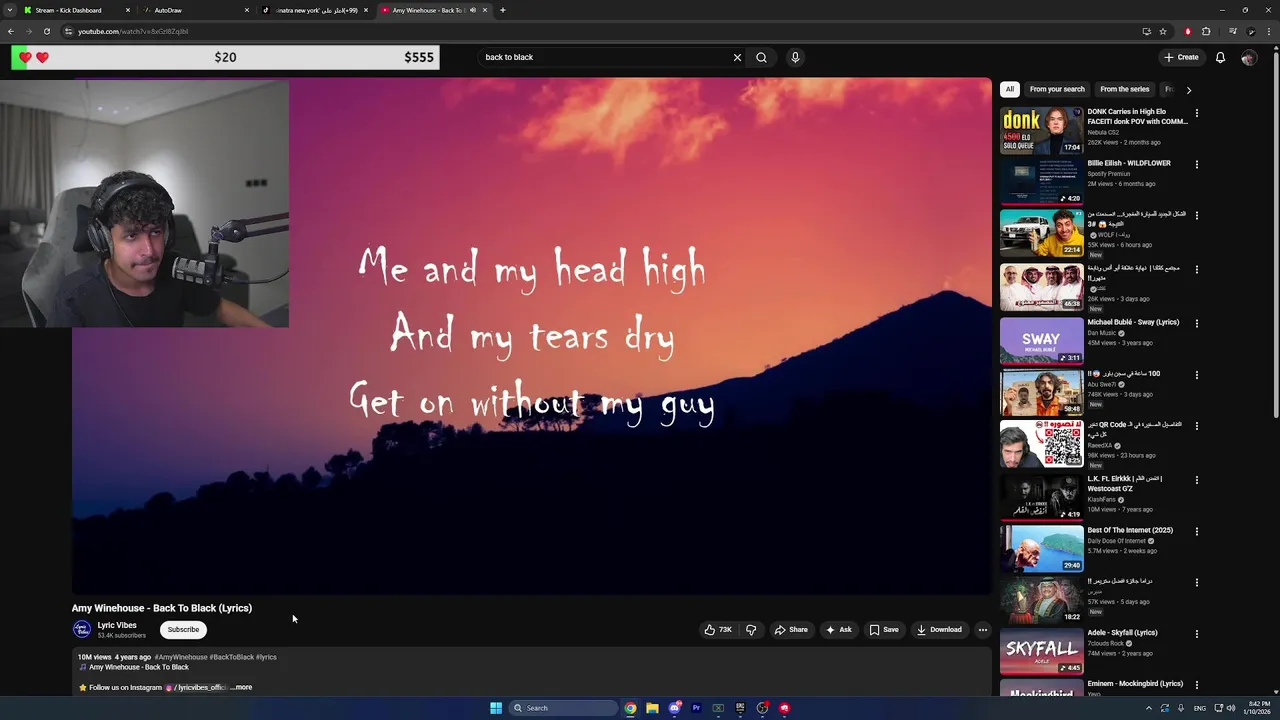Mute the Amy Winehouse tab audio icon
The image size is (1280, 720).
473,10
